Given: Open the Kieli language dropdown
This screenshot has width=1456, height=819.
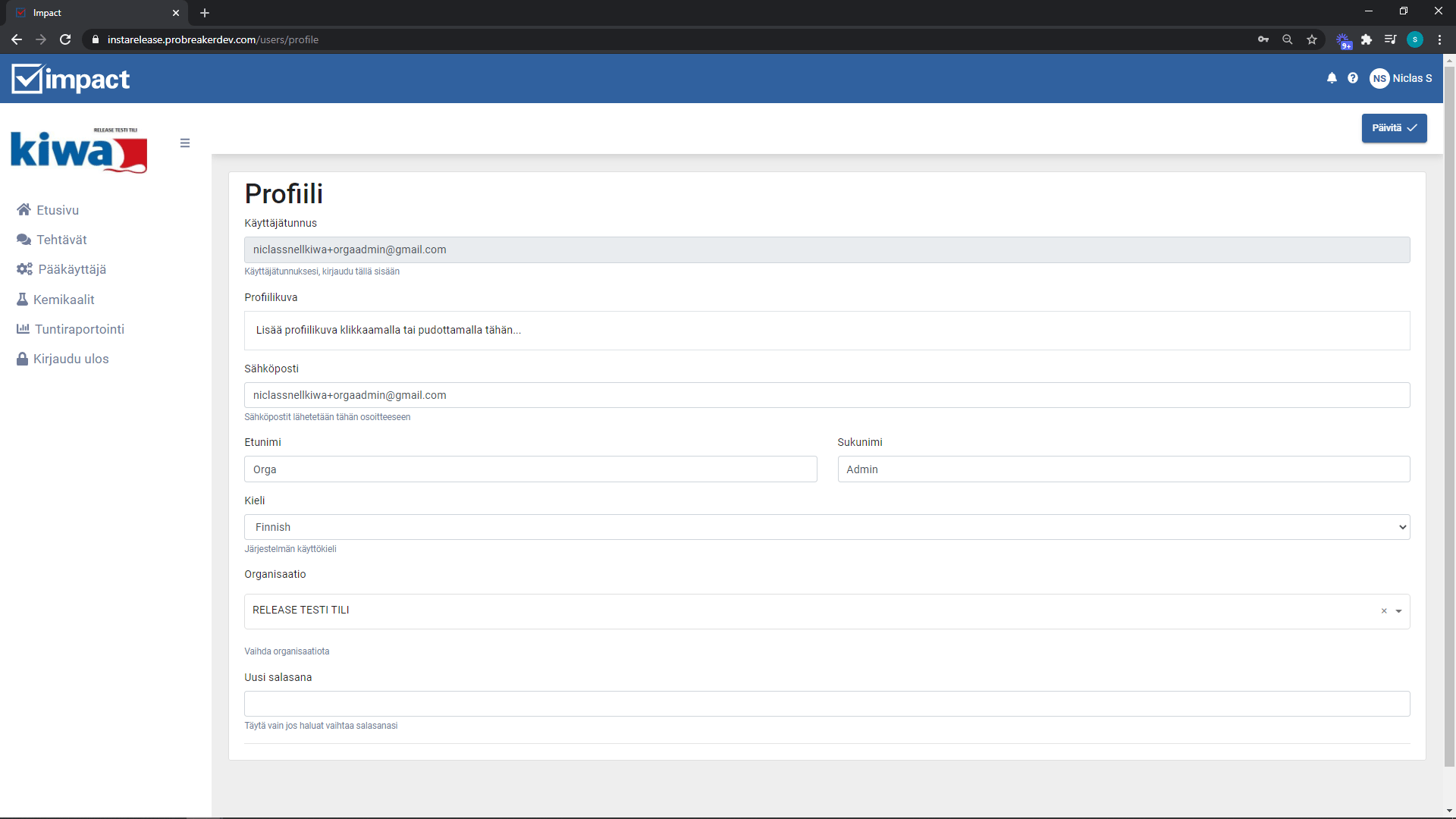Looking at the screenshot, I should 827,527.
